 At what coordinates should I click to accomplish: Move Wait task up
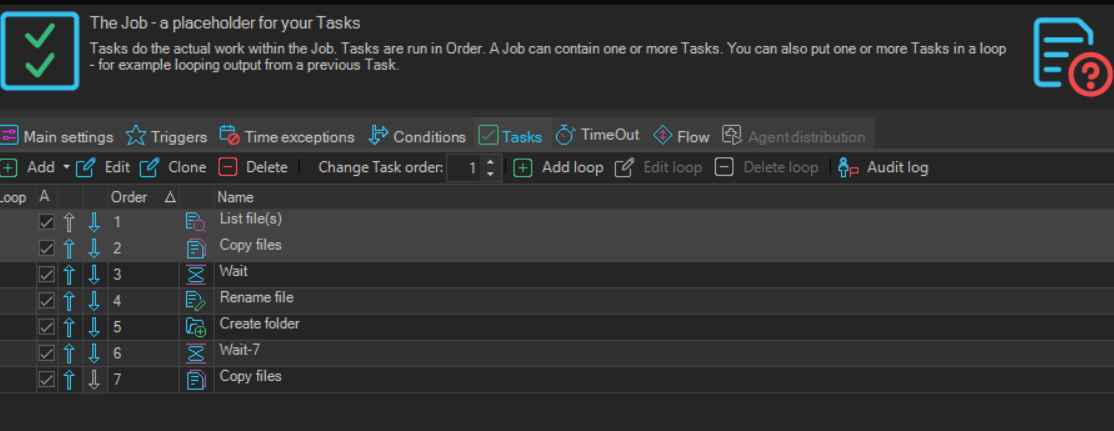[69, 275]
